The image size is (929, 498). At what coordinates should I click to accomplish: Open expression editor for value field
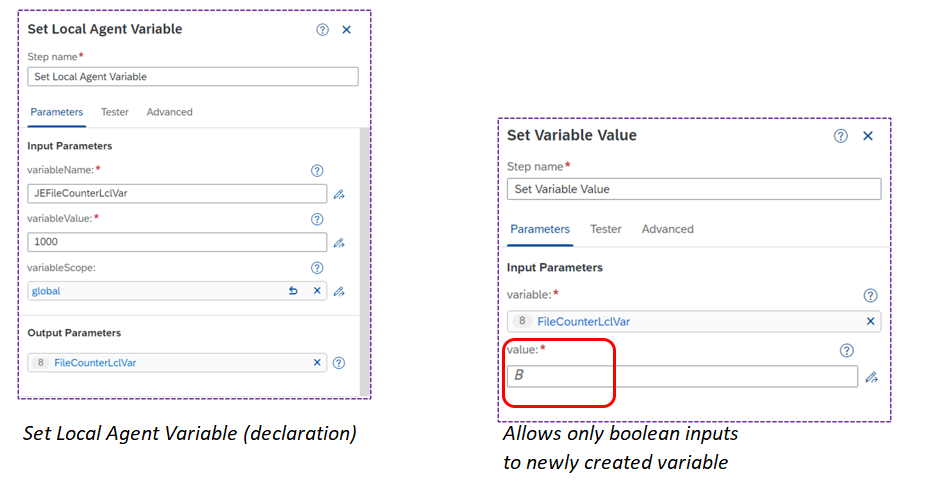pyautogui.click(x=872, y=377)
